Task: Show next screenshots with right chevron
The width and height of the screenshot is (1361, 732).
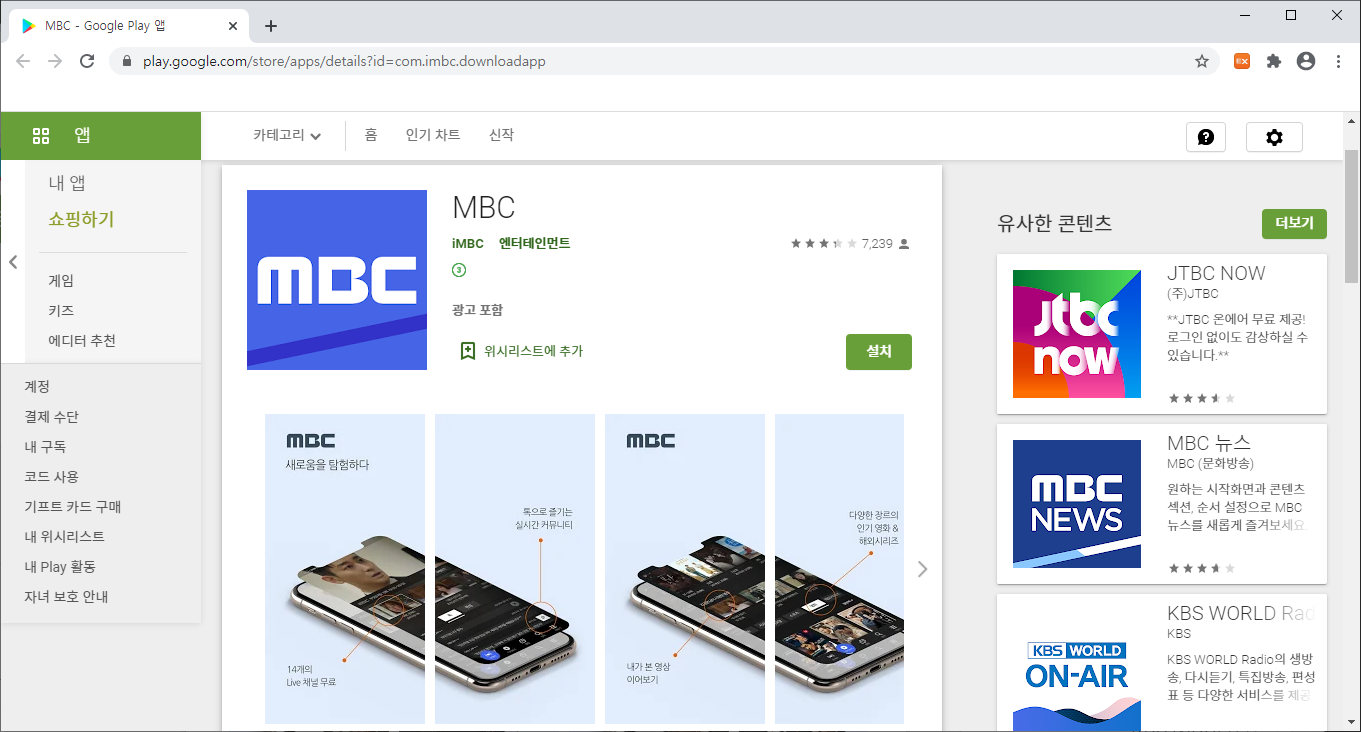Action: click(x=922, y=569)
